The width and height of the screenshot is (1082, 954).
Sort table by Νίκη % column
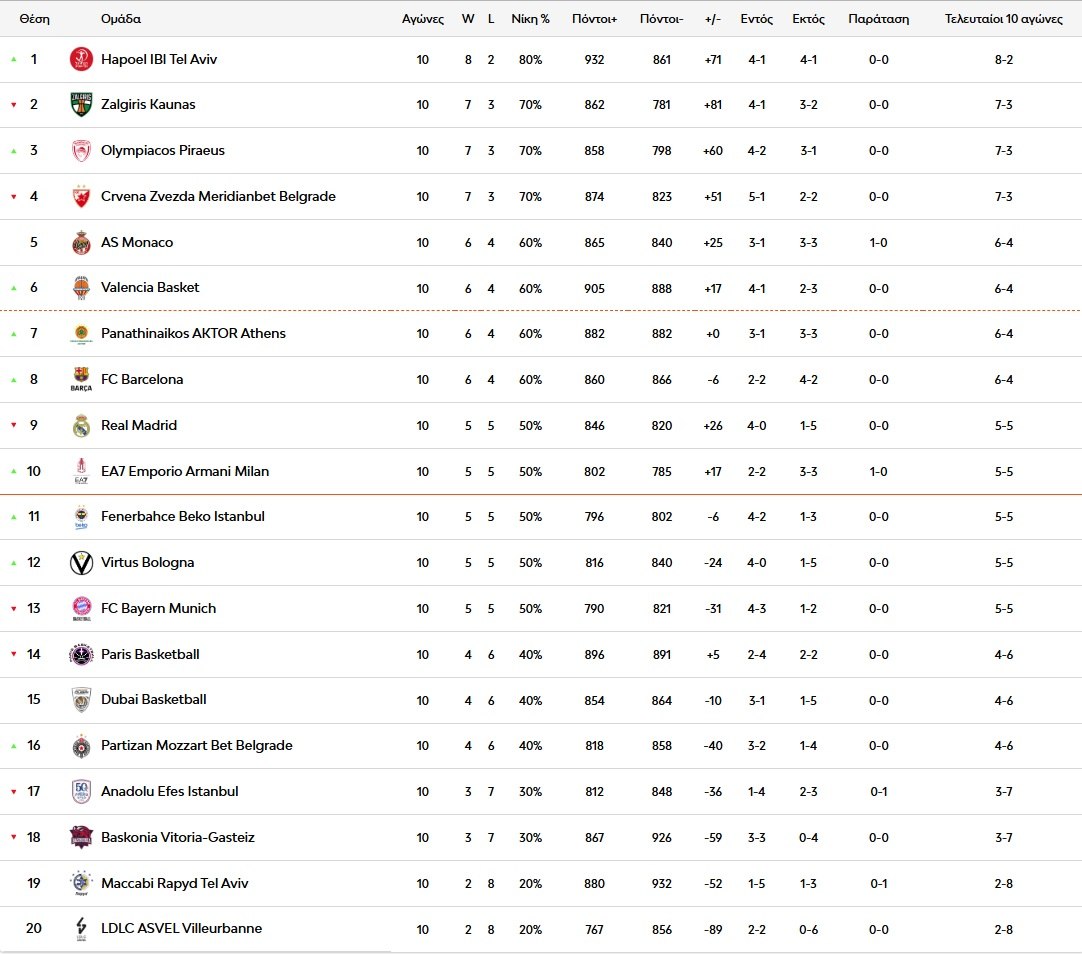tap(530, 19)
